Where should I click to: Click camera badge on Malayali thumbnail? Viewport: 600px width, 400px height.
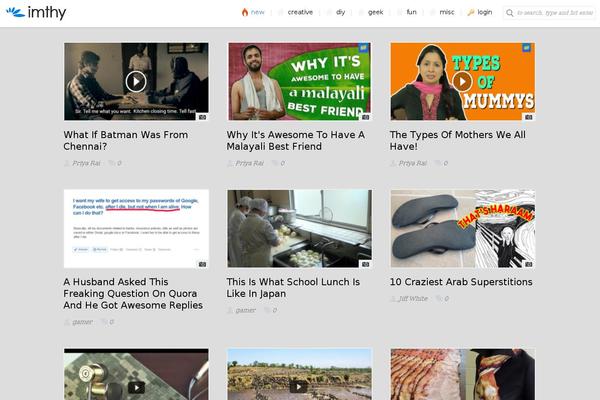click(365, 117)
